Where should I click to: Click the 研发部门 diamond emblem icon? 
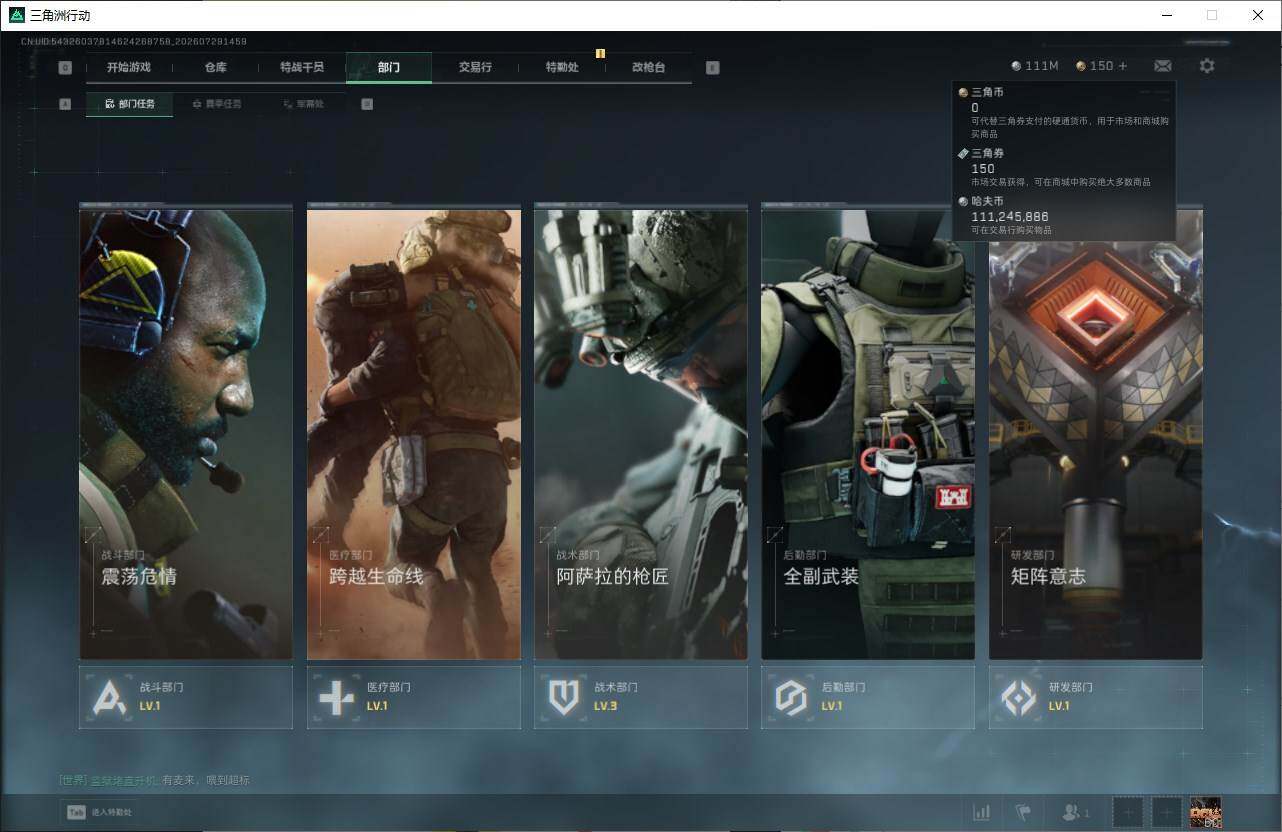coord(1019,697)
